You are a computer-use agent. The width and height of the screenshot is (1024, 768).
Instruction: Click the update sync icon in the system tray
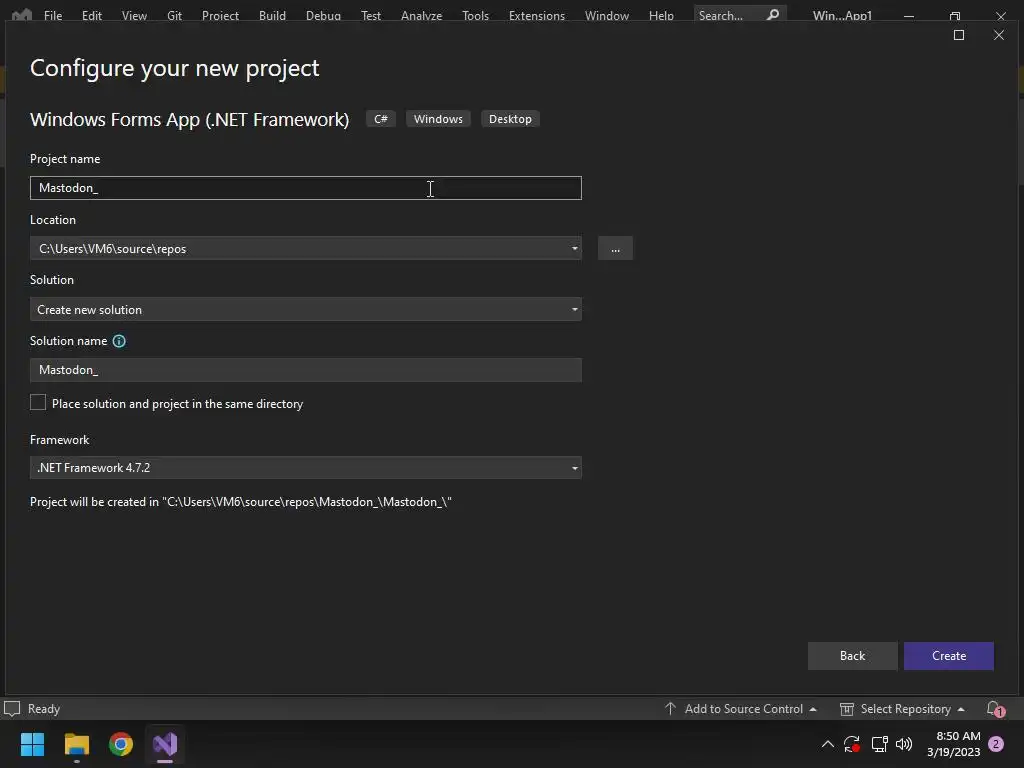tap(852, 744)
